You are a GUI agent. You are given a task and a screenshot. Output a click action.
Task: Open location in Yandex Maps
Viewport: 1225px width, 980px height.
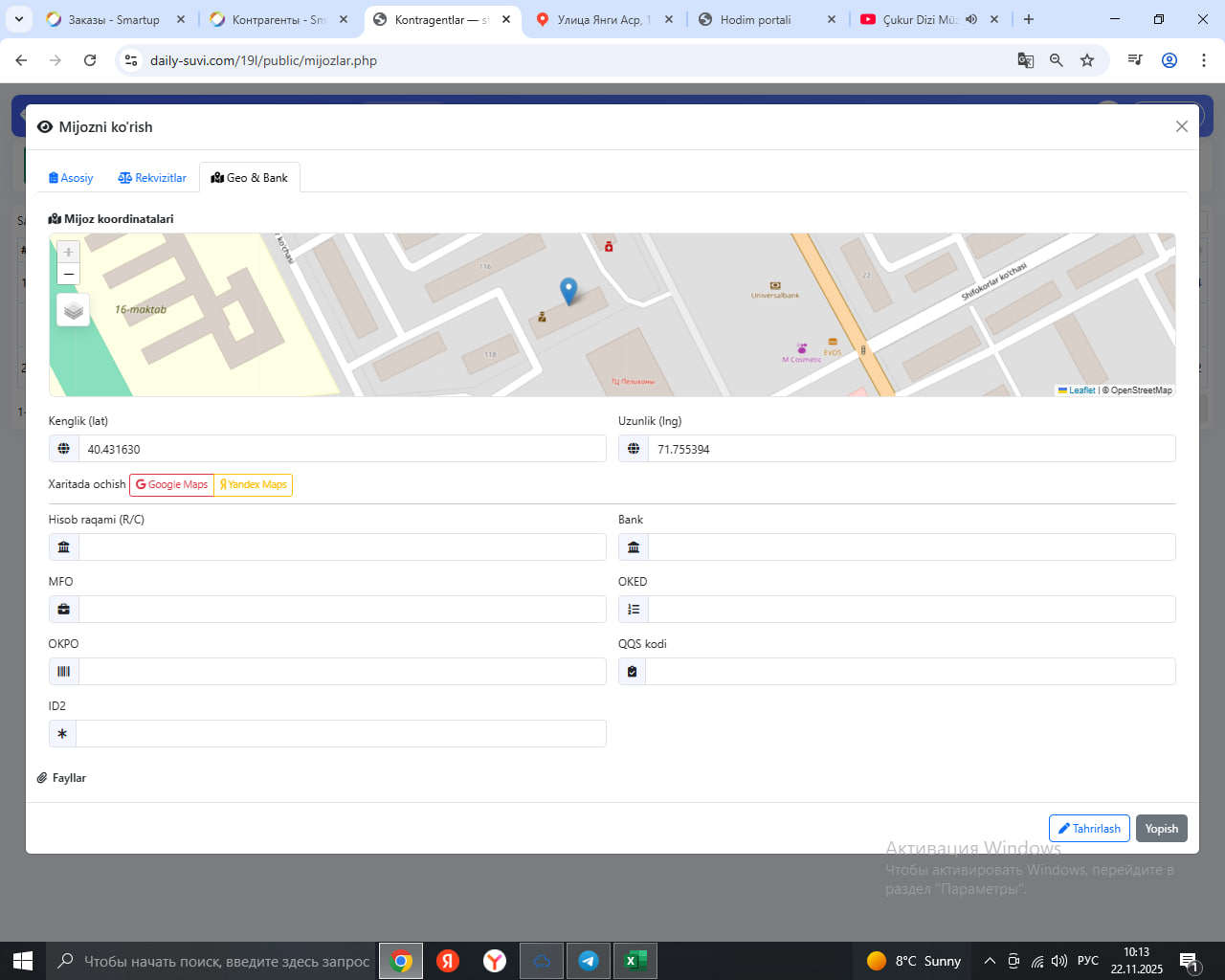click(x=254, y=485)
